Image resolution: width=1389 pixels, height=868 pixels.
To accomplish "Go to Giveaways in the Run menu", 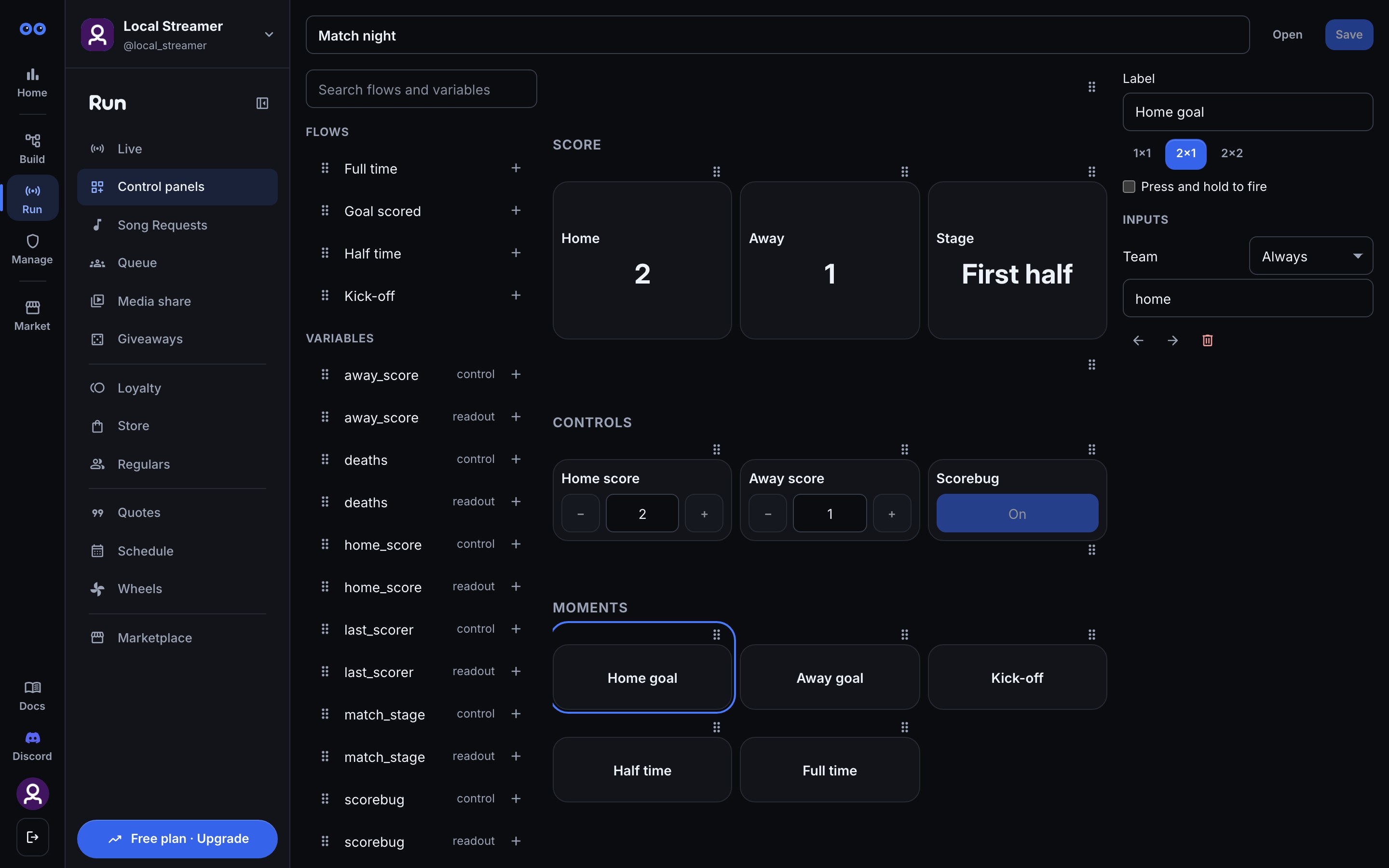I will click(x=177, y=339).
